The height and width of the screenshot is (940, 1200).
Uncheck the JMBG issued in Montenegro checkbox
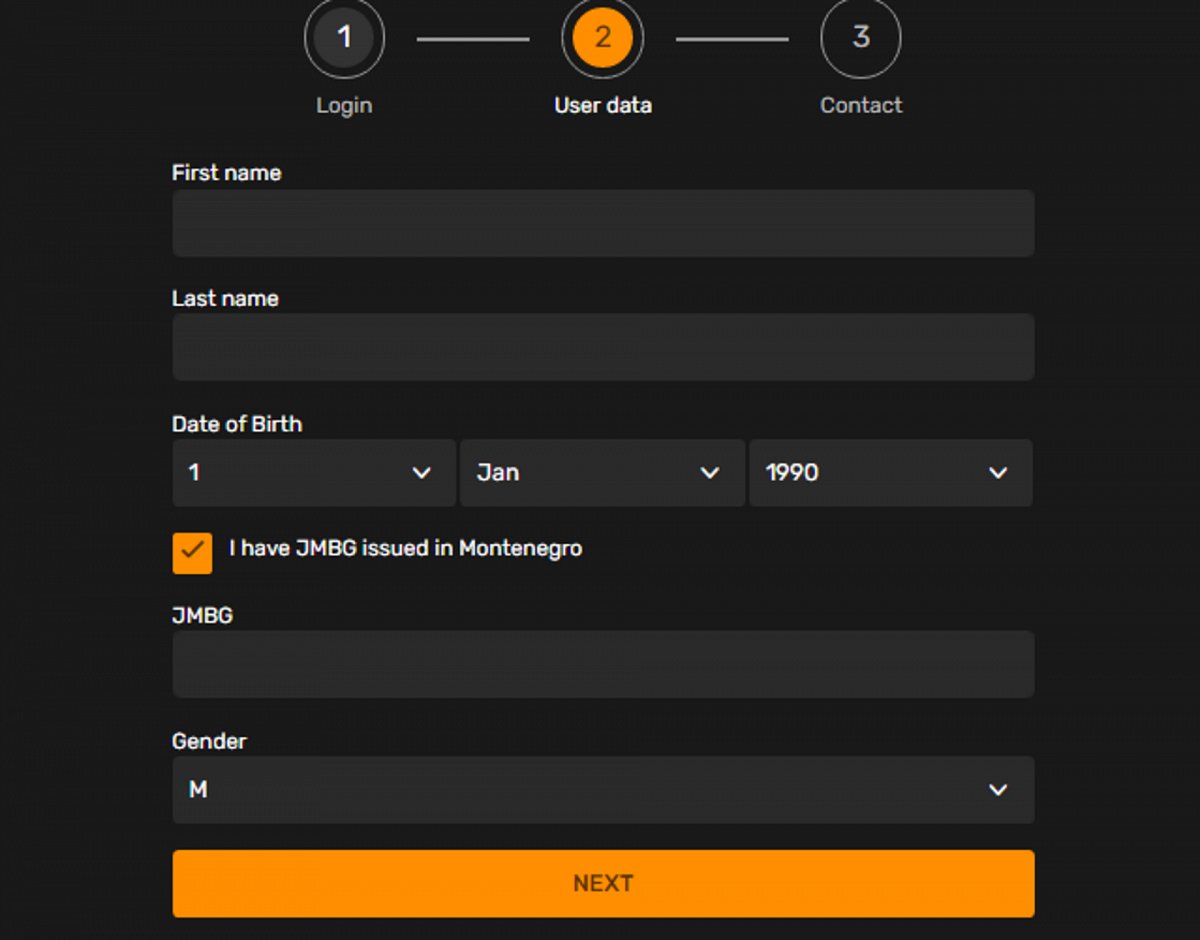pyautogui.click(x=192, y=553)
